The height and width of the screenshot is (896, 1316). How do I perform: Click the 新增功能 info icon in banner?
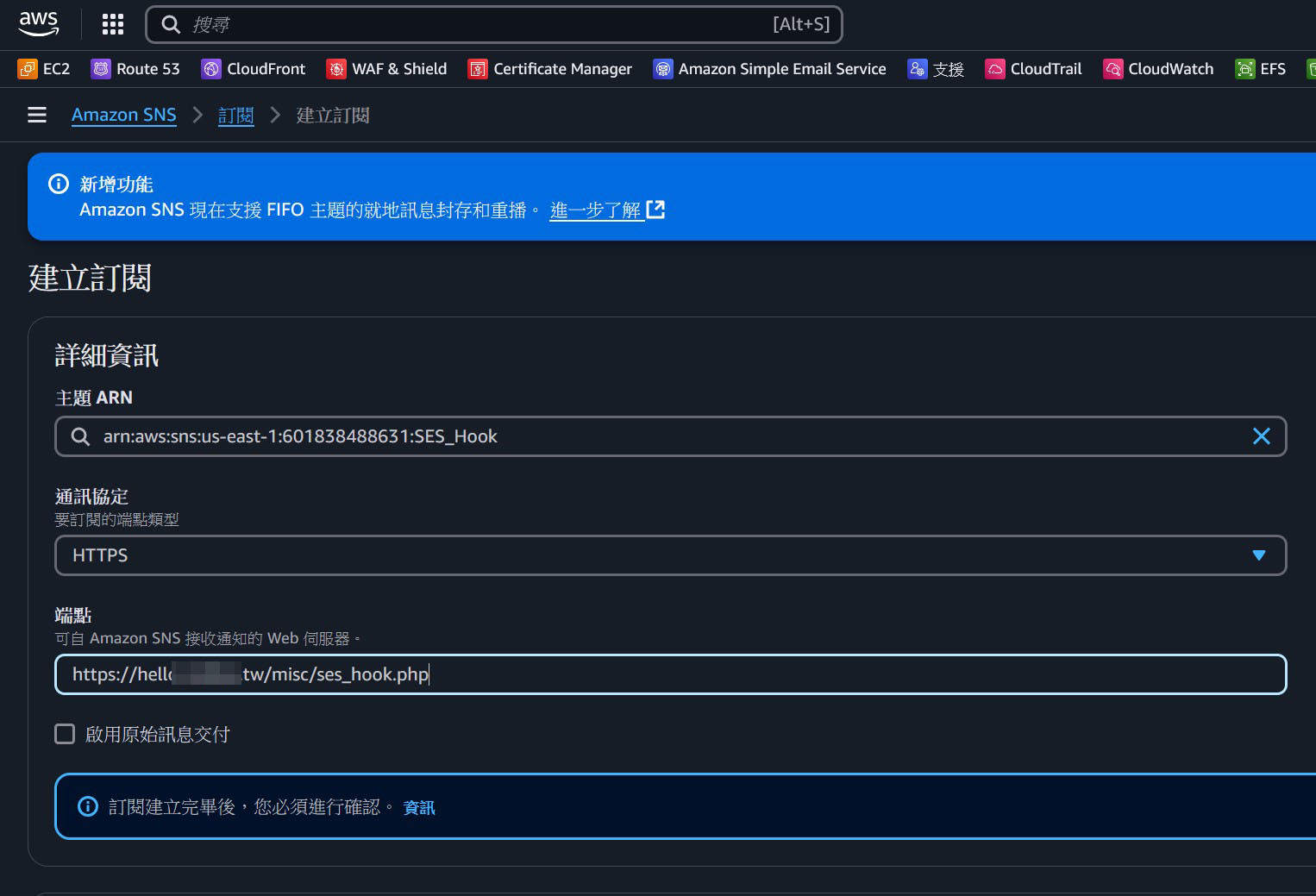[59, 184]
